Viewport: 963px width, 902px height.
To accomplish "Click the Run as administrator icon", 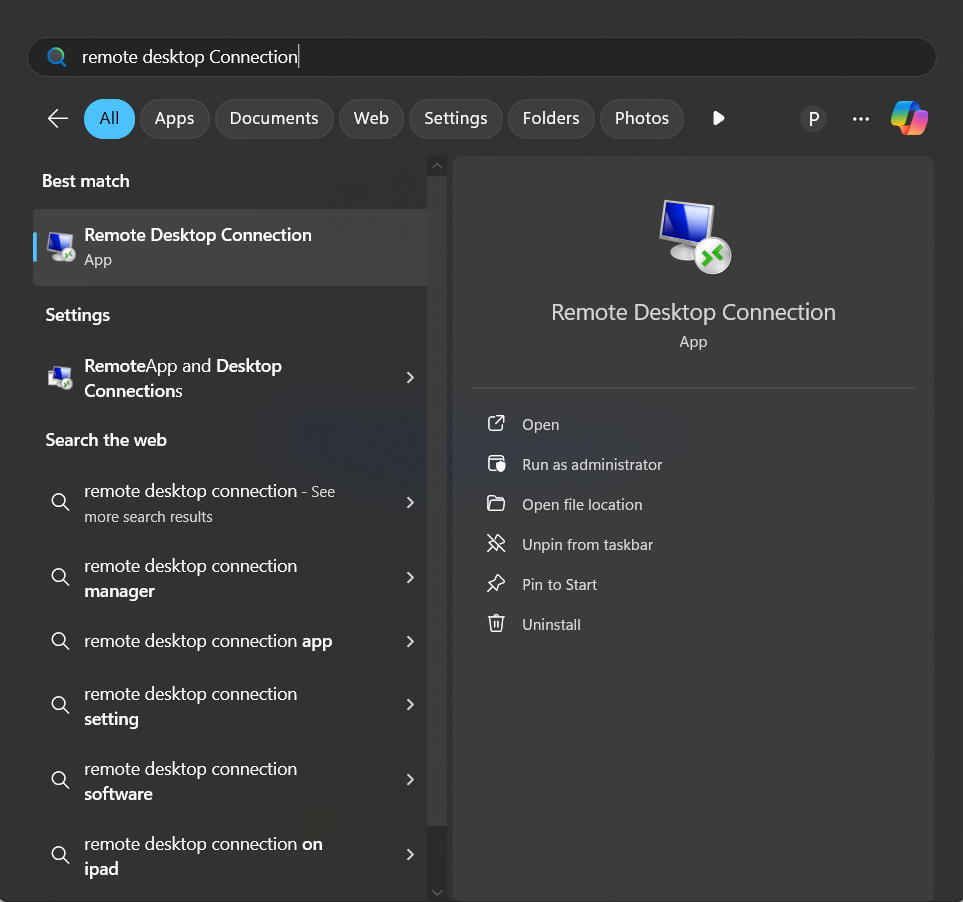I will tap(496, 464).
